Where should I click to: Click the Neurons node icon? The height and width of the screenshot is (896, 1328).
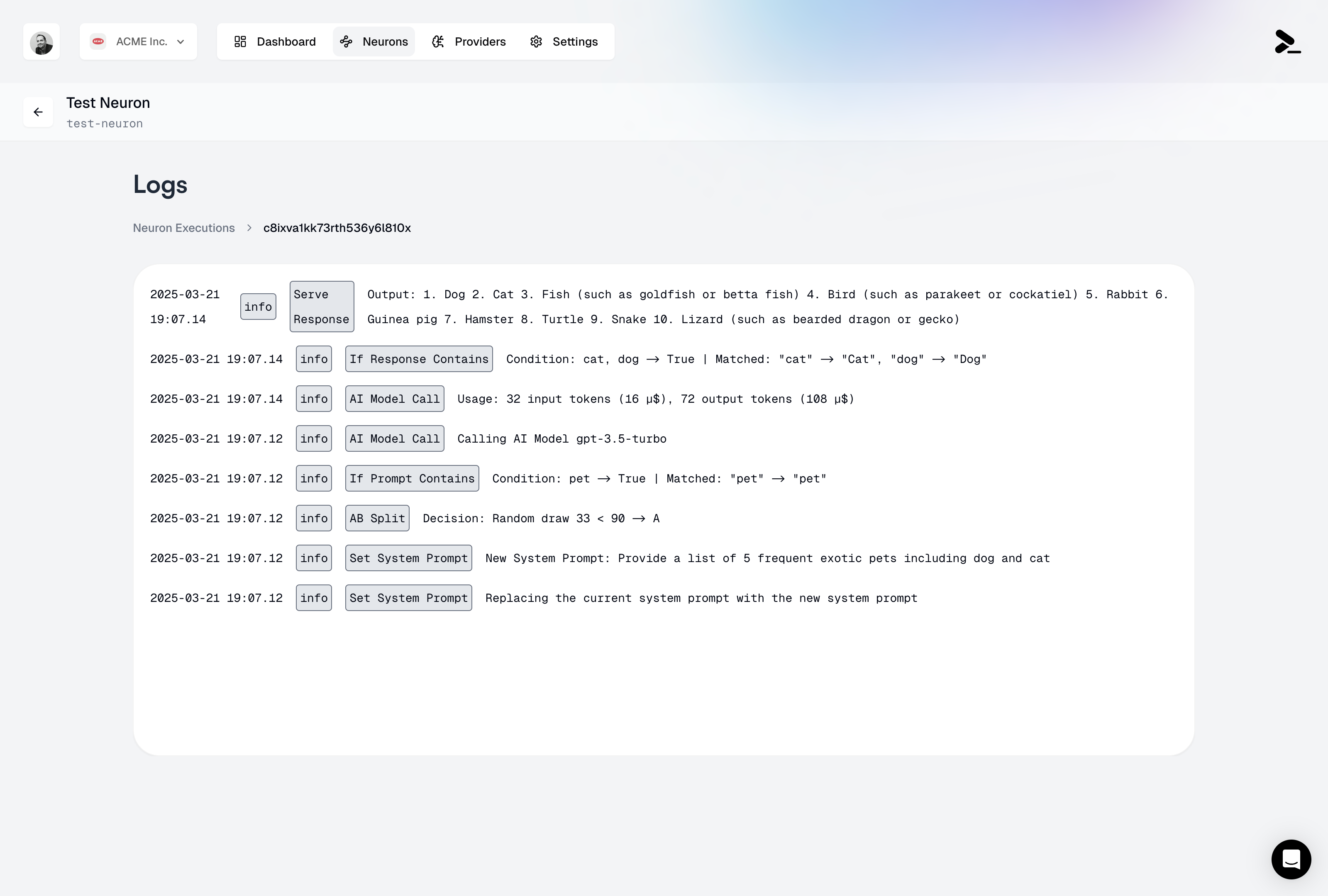click(346, 41)
